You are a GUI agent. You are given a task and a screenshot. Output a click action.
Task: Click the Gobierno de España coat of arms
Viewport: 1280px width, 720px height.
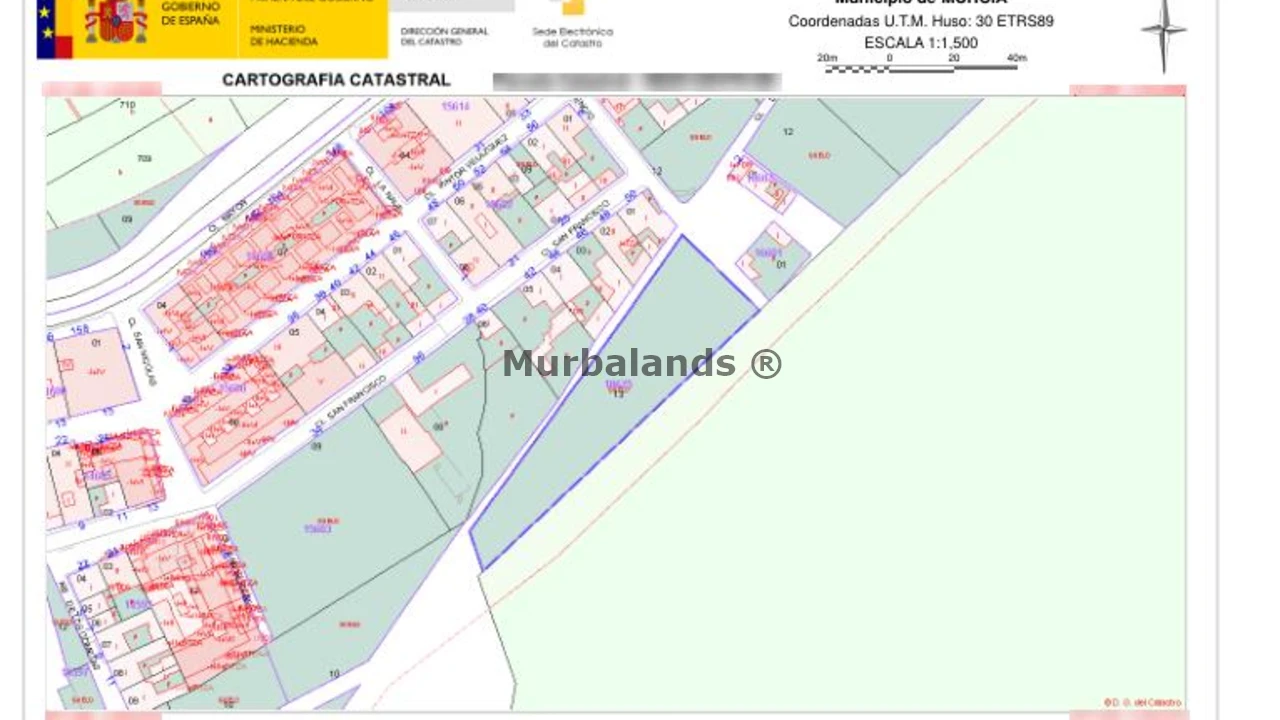point(115,22)
